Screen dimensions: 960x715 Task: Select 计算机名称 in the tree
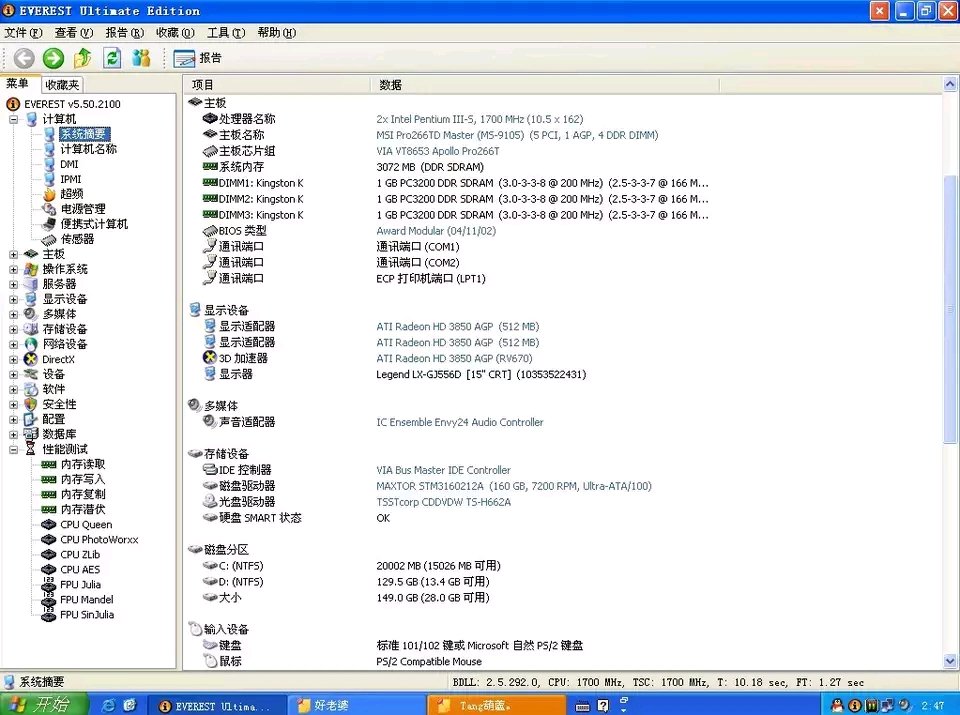tap(88, 149)
